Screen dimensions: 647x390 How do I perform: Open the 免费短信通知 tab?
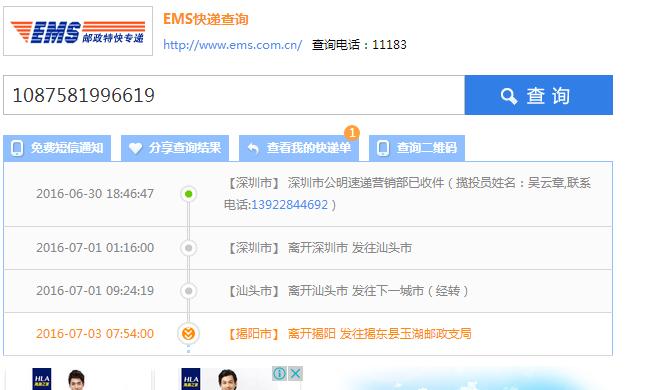(57, 148)
